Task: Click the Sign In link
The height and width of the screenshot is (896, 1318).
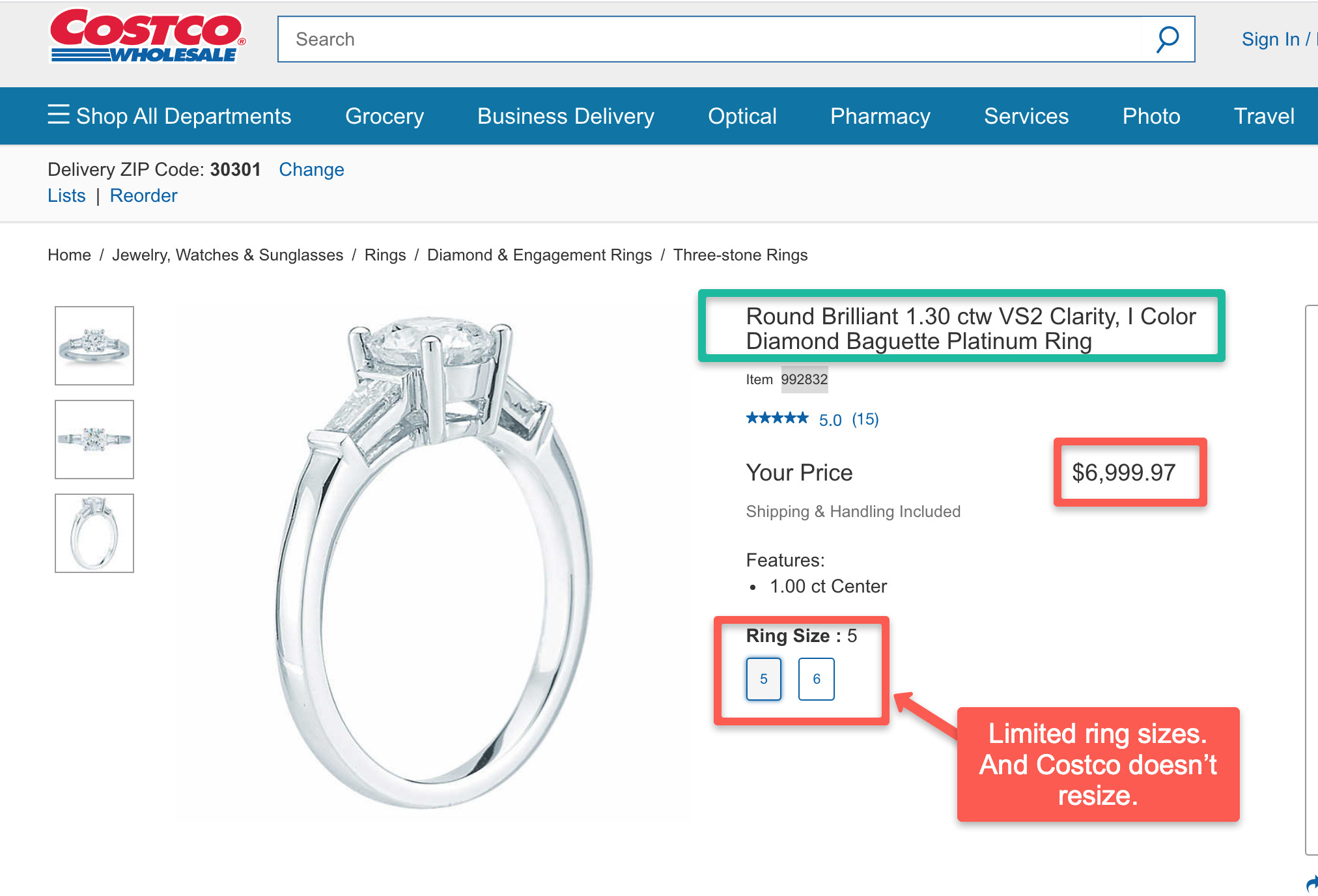Action: [1270, 39]
